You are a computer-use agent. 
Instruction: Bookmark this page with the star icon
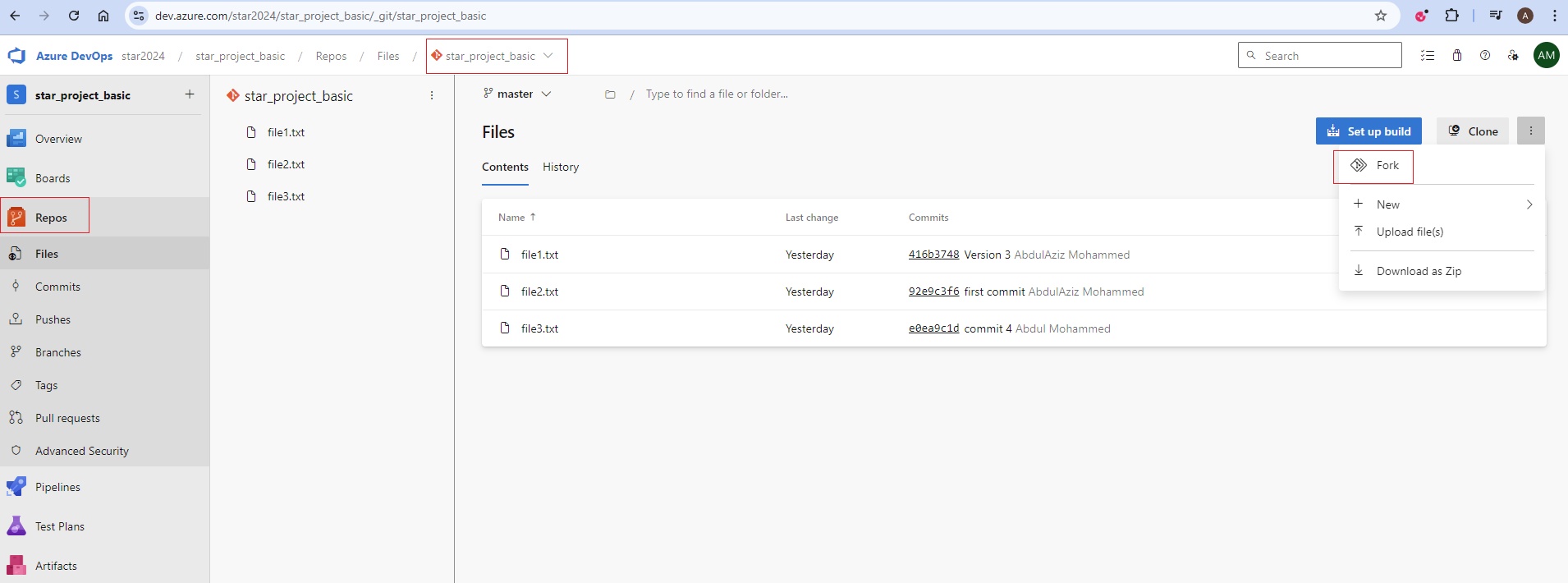click(1381, 16)
